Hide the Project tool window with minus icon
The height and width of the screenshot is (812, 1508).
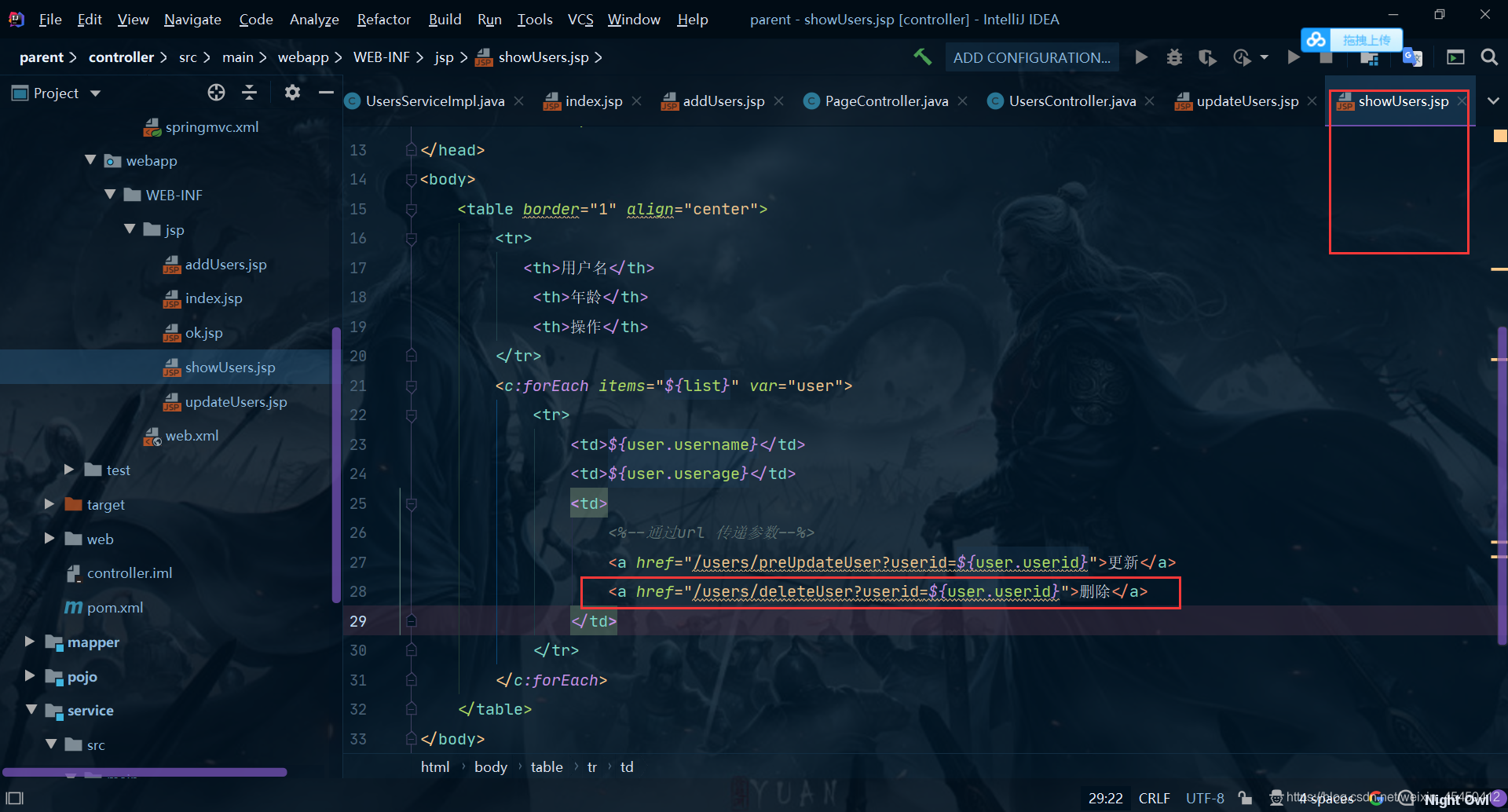coord(326,93)
